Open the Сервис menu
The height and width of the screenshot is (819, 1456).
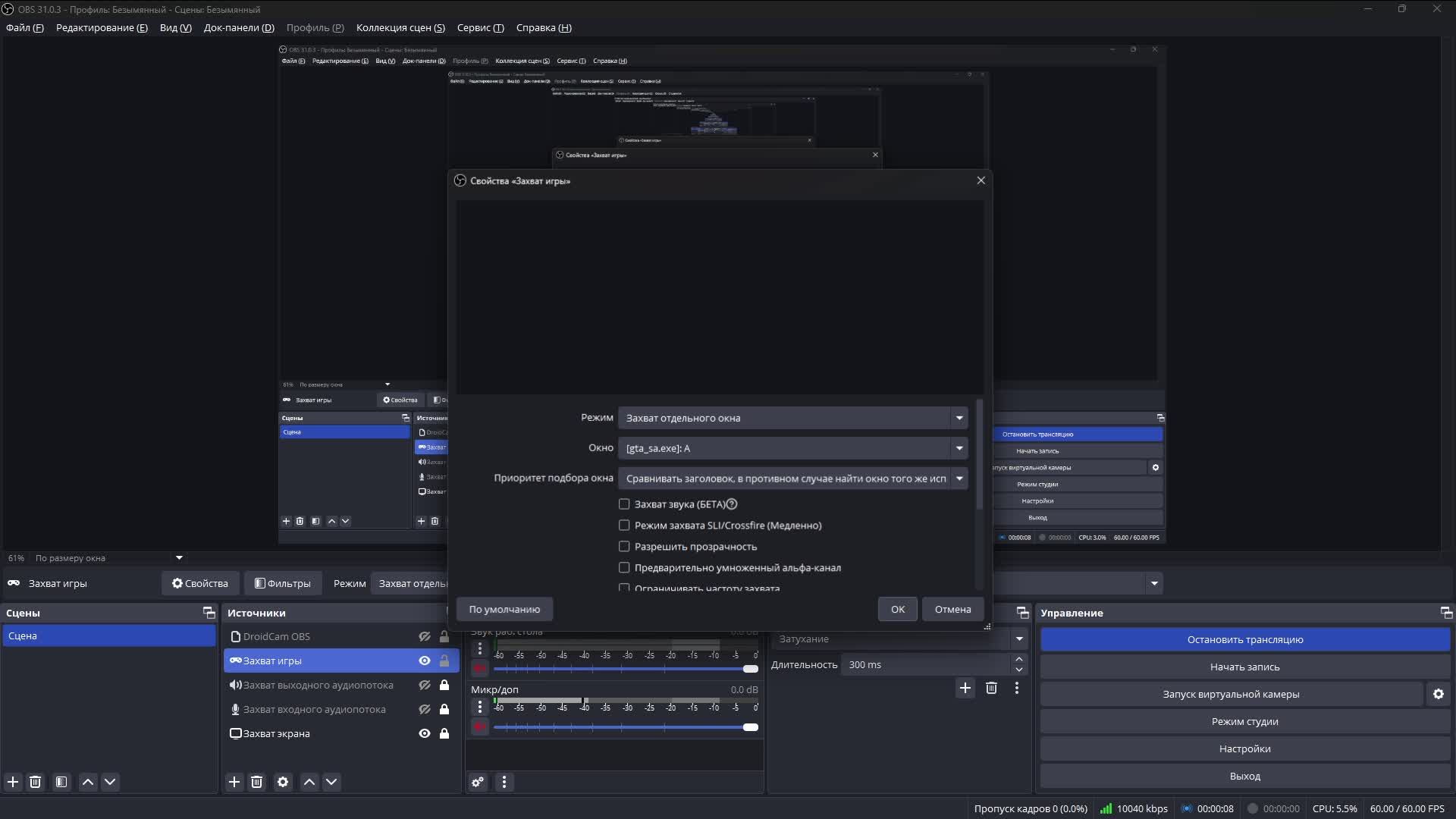point(480,28)
